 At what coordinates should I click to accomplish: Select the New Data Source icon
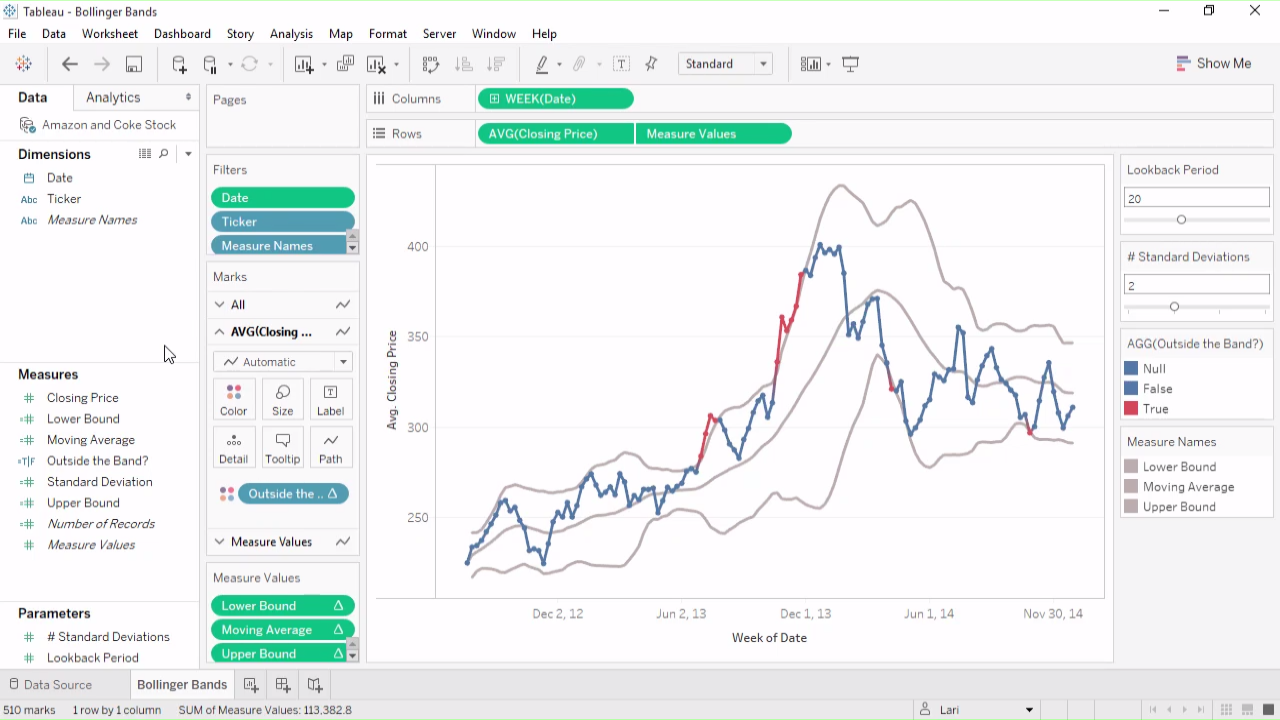179,63
